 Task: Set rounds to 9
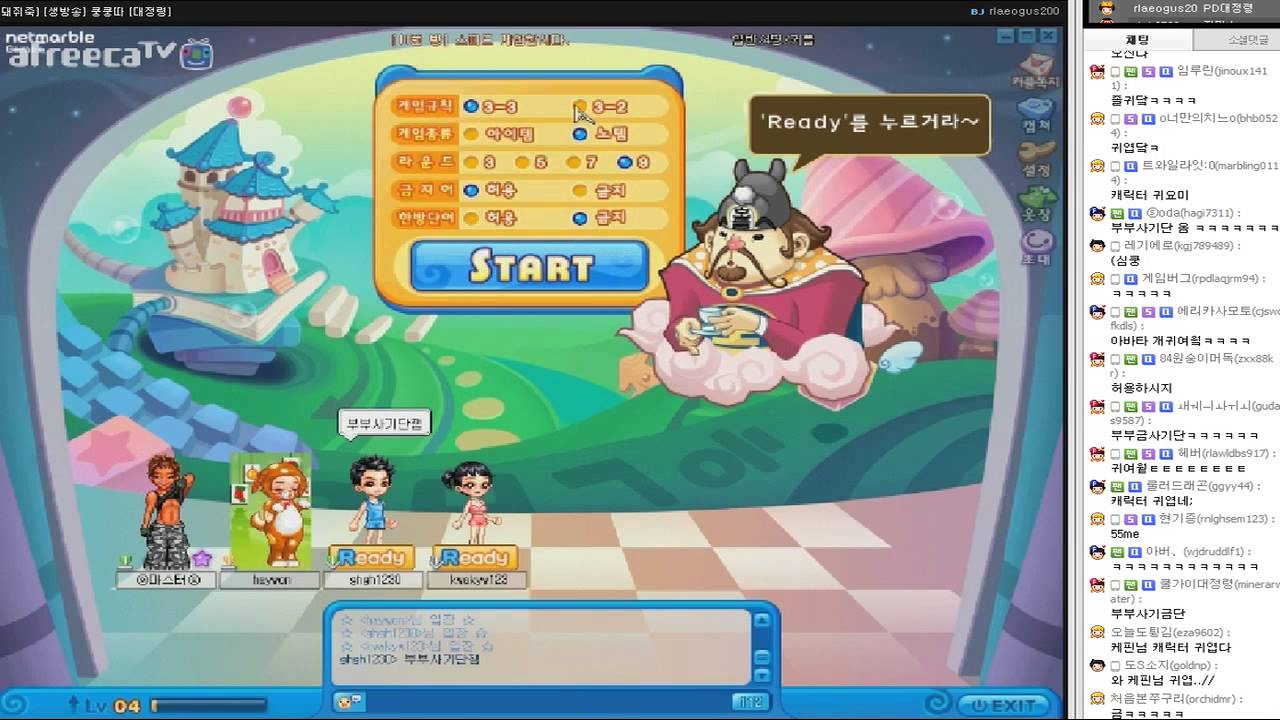click(624, 162)
